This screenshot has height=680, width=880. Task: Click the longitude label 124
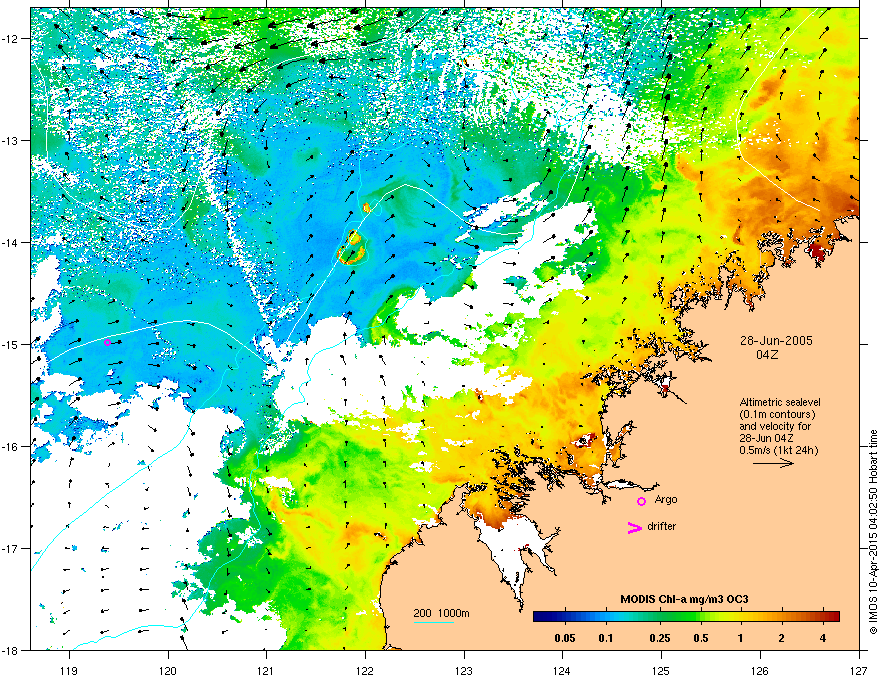[563, 670]
